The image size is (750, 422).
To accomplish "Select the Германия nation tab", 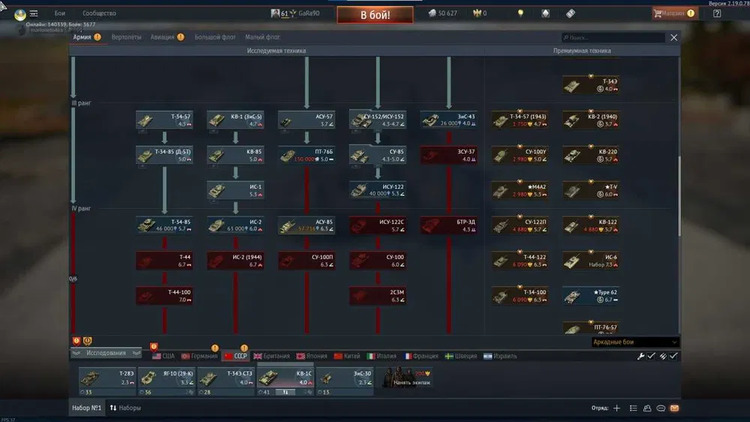I will tap(199, 356).
